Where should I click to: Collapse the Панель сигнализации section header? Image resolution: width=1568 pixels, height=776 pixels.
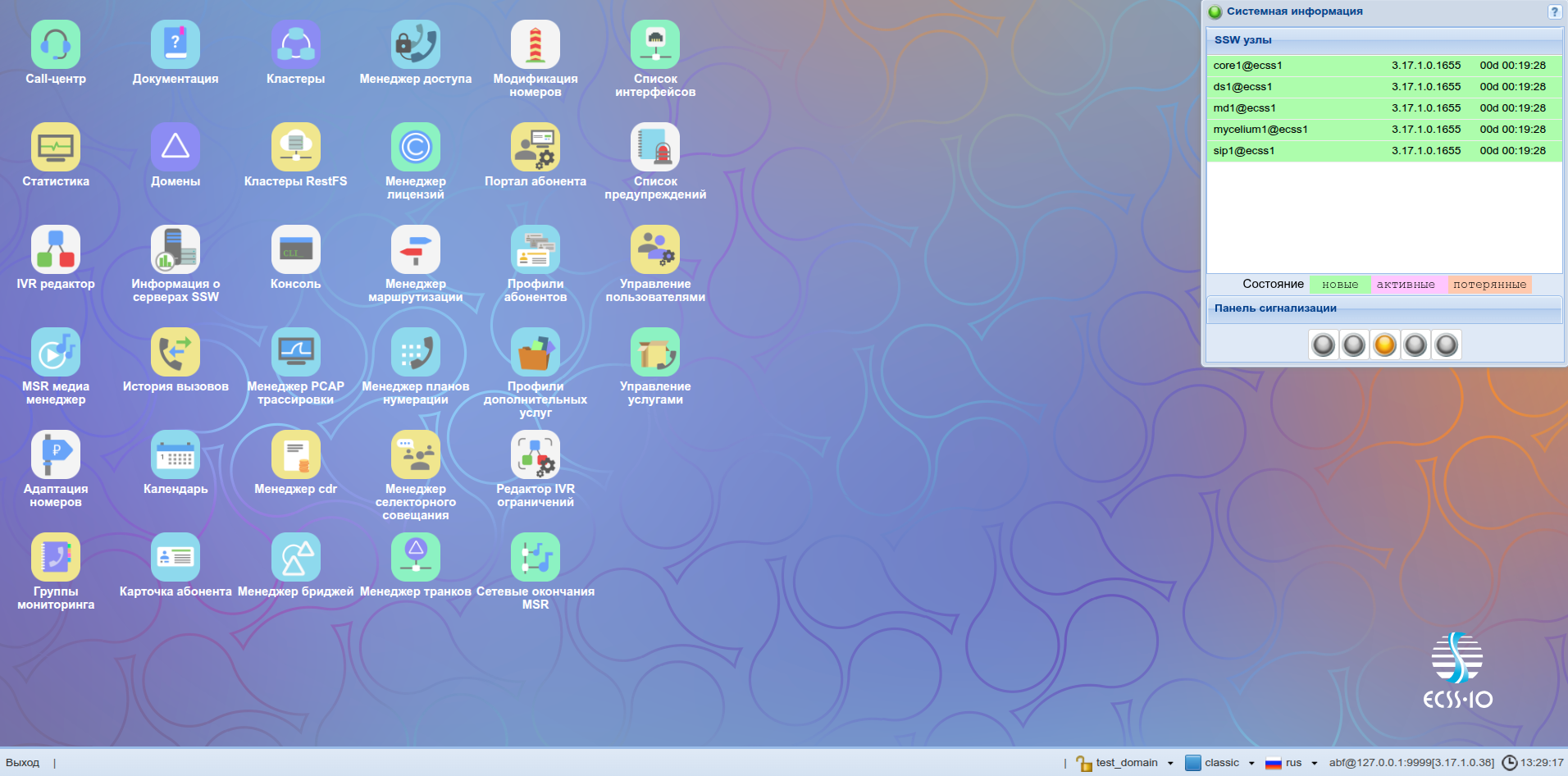(x=1384, y=308)
